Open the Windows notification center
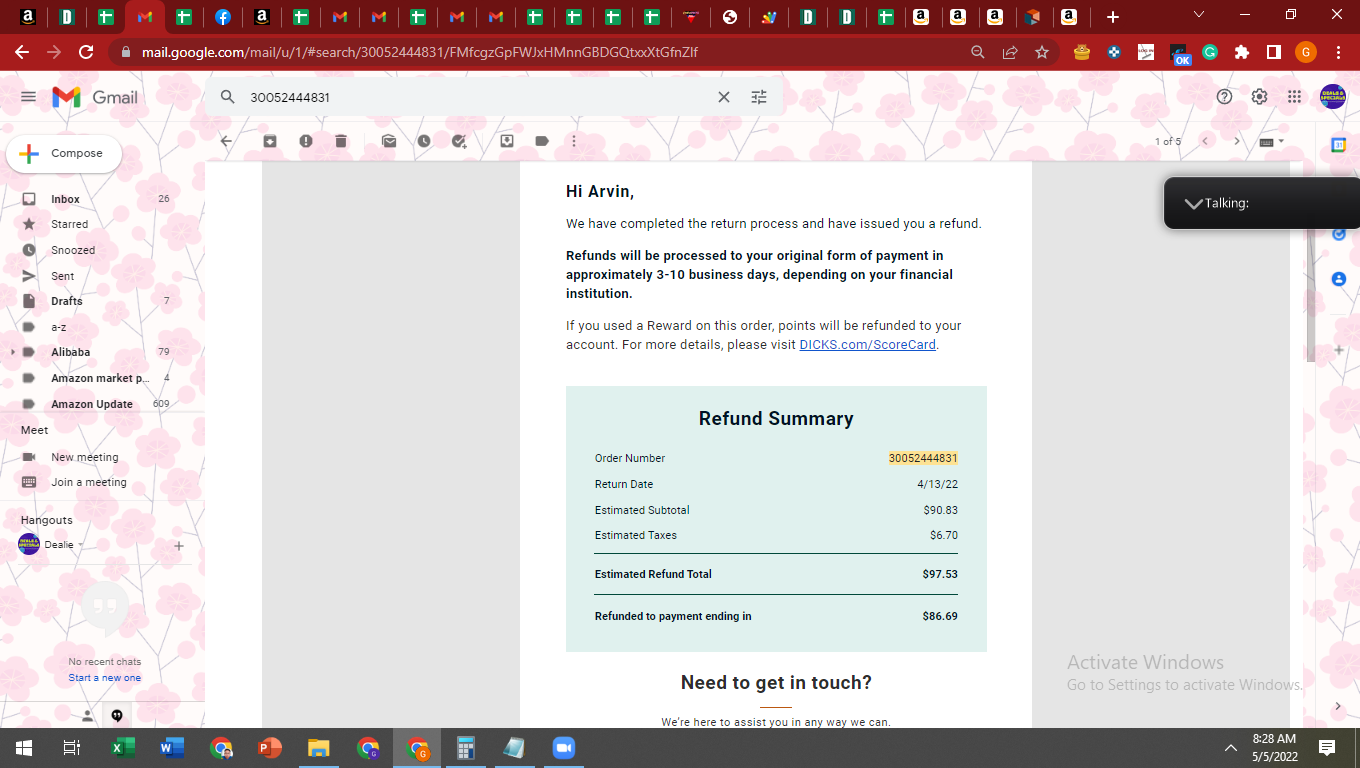This screenshot has height=768, width=1360. tap(1327, 748)
